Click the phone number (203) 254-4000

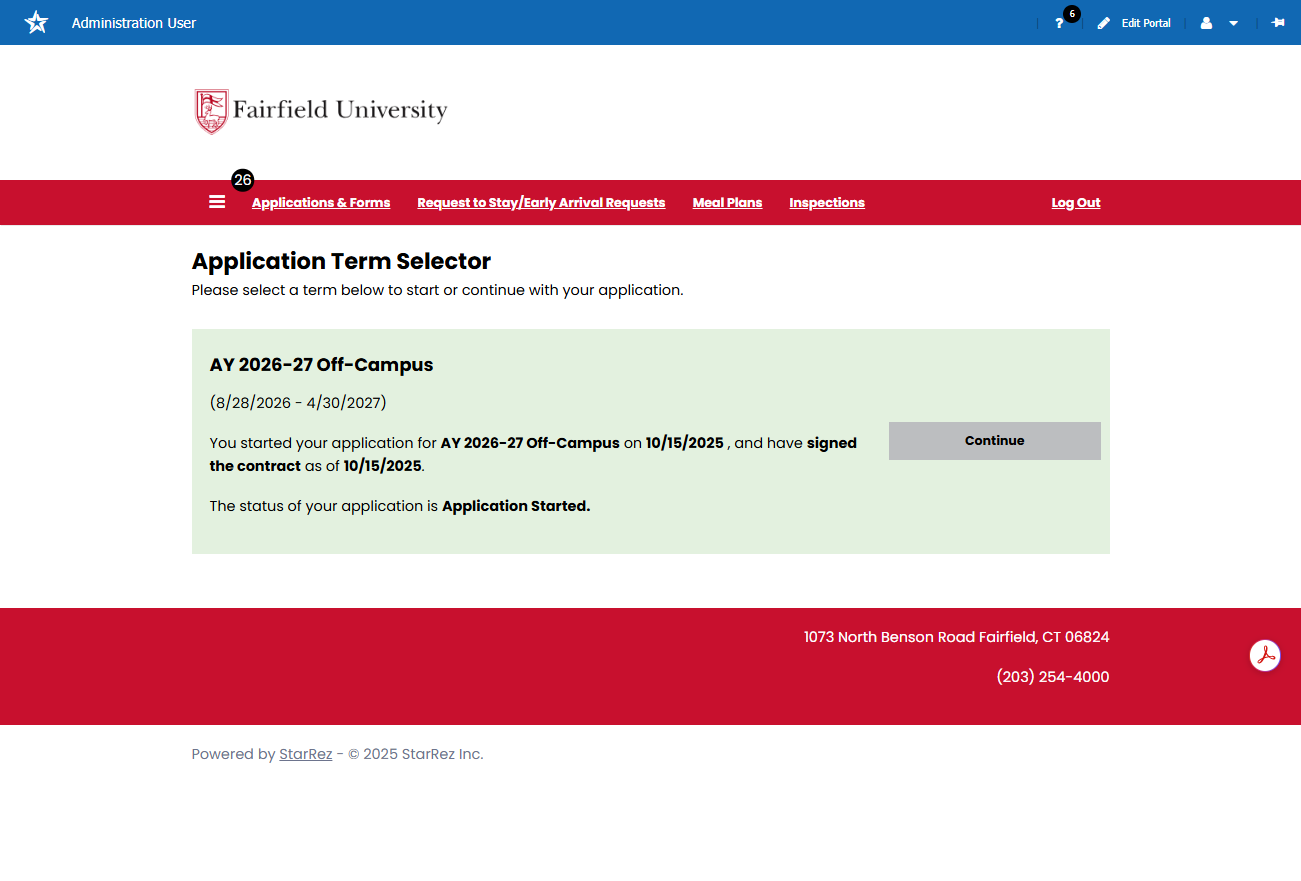(x=1053, y=677)
